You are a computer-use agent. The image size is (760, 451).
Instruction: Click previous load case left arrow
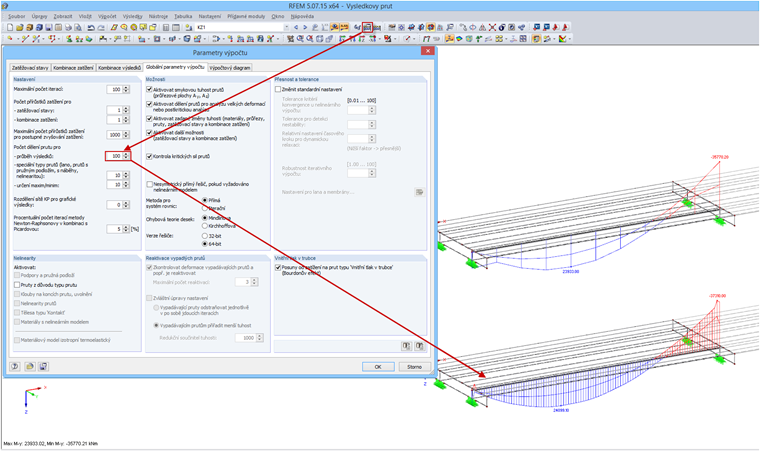click(x=296, y=28)
